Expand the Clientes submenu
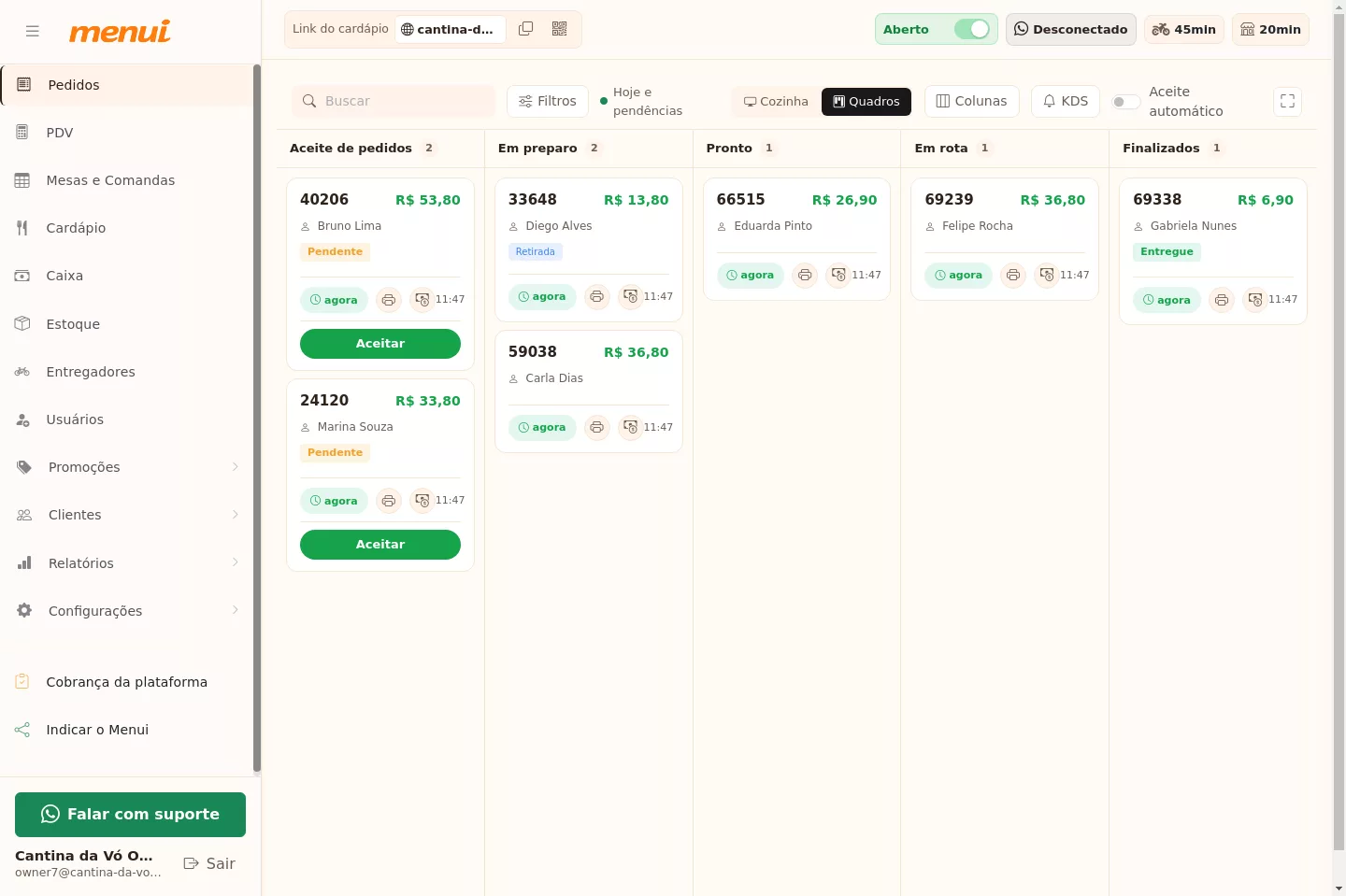 click(235, 515)
